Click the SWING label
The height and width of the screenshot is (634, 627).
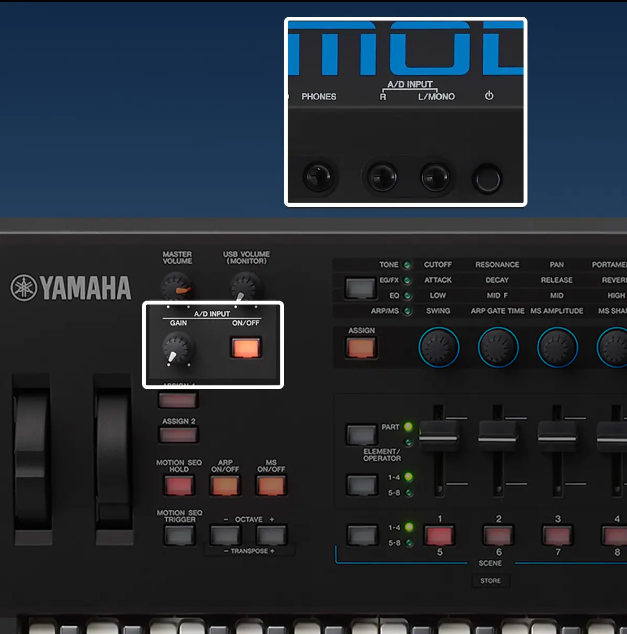(438, 311)
